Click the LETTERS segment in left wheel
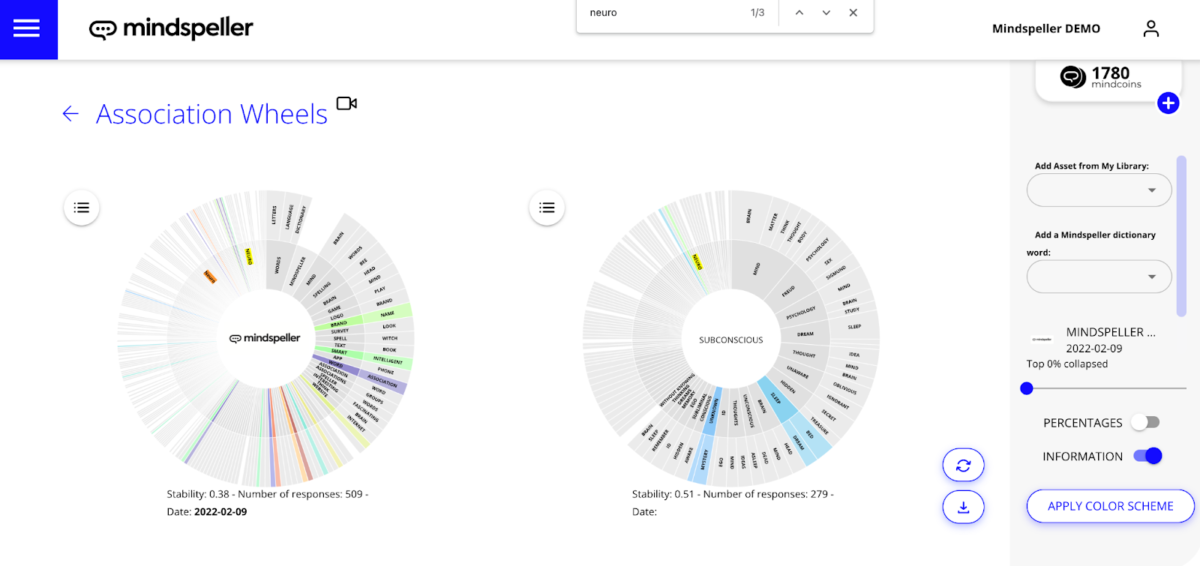 coord(275,216)
